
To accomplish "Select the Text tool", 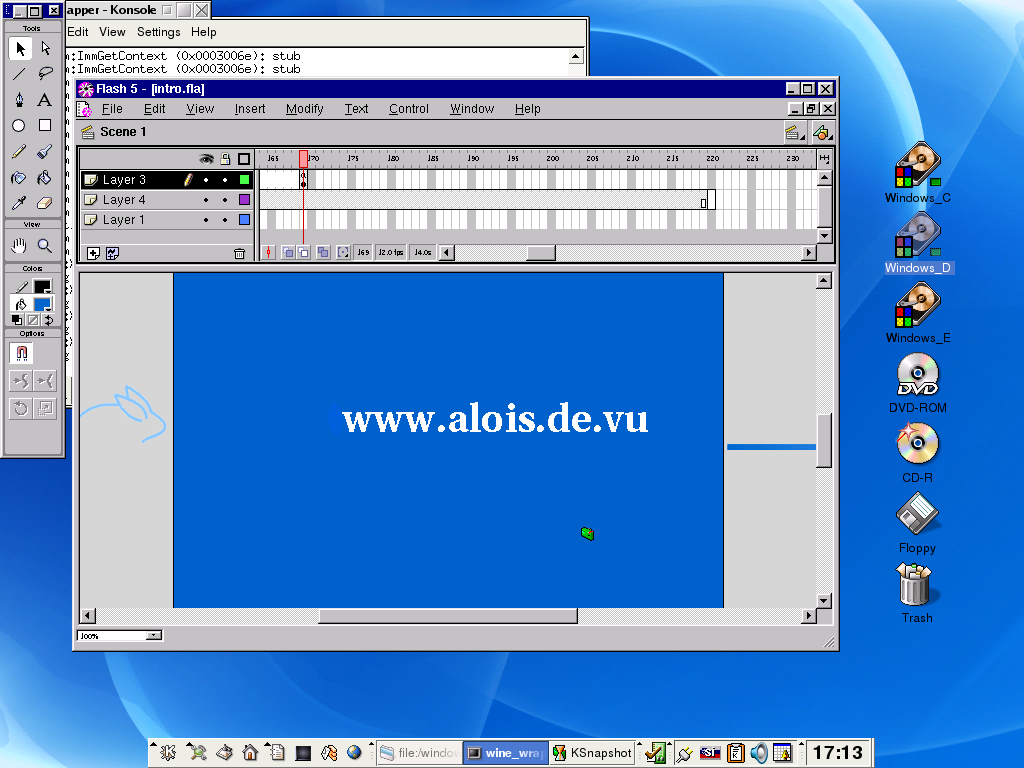I will pos(45,100).
